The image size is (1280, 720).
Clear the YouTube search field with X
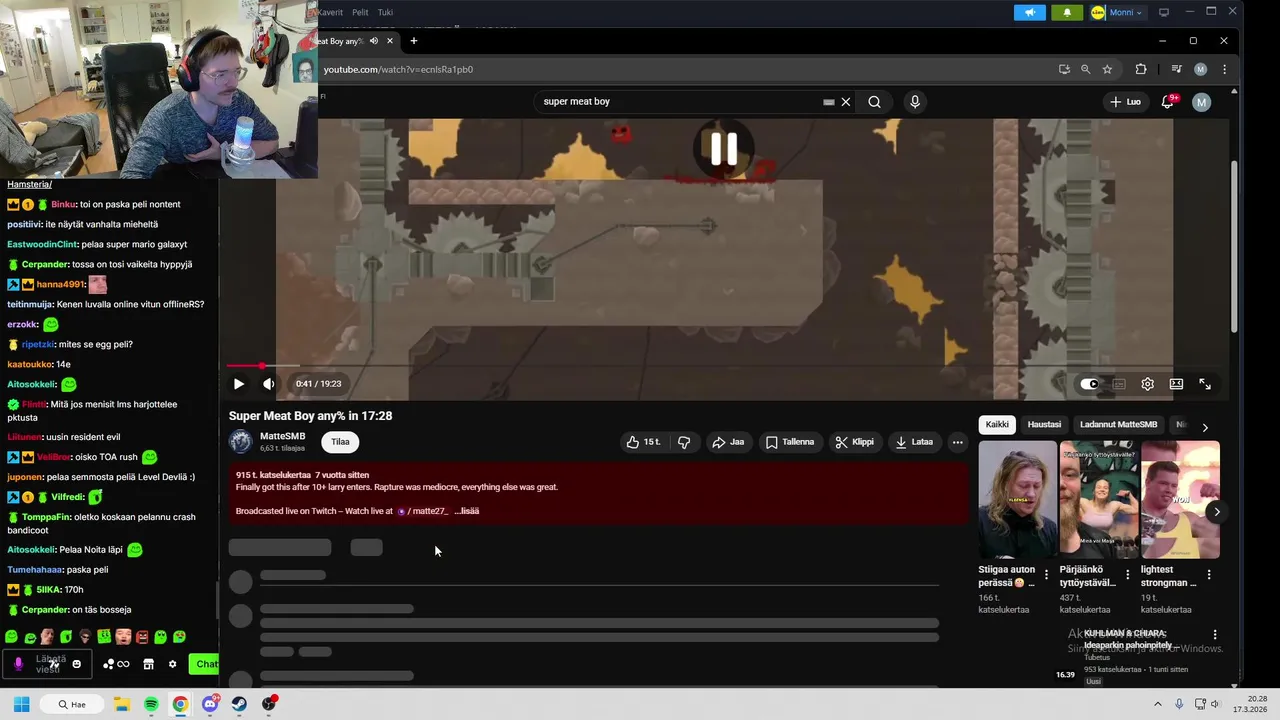click(845, 102)
